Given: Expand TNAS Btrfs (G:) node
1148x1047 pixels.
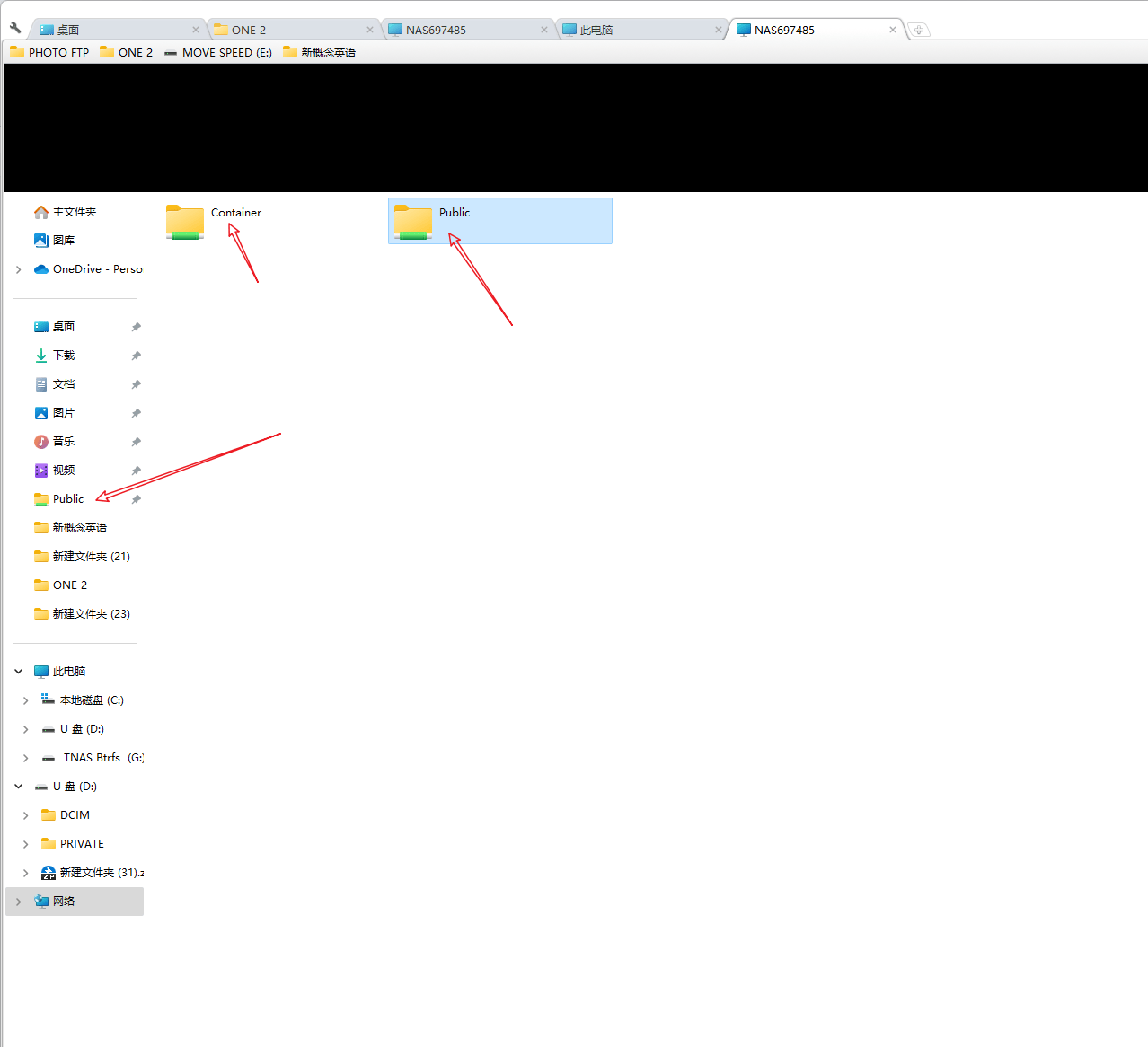Looking at the screenshot, I should (25, 758).
